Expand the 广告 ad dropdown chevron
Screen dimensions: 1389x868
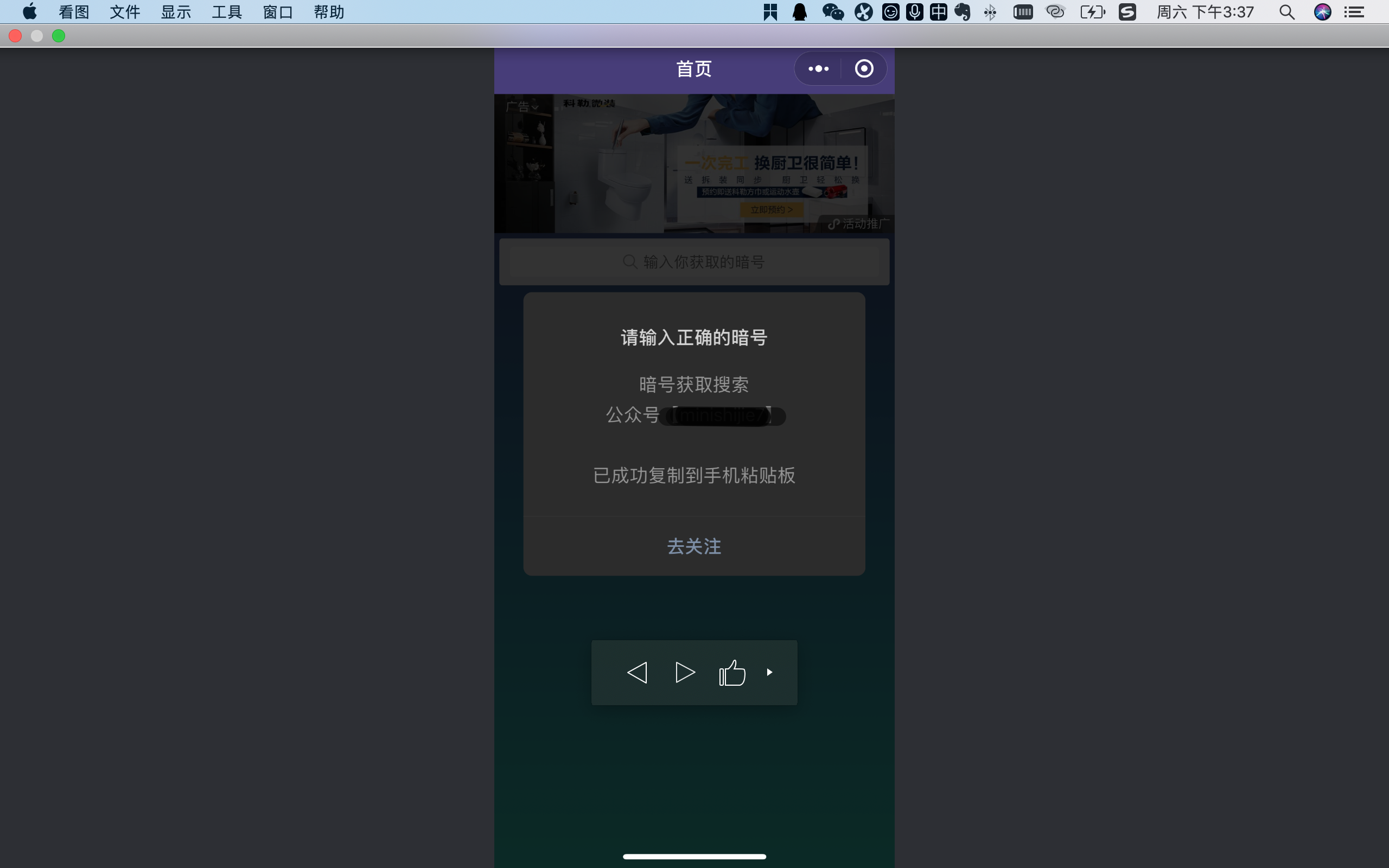(x=534, y=107)
